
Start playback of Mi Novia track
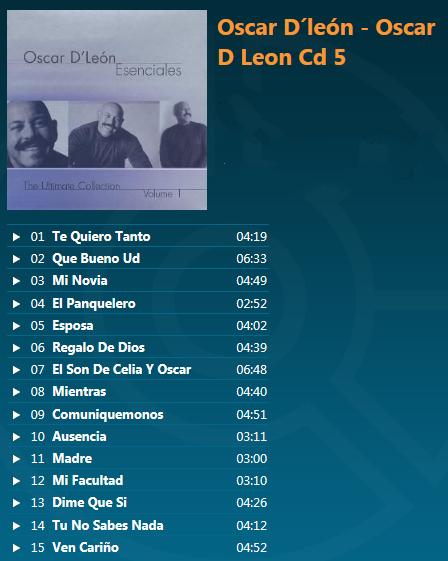click(16, 281)
